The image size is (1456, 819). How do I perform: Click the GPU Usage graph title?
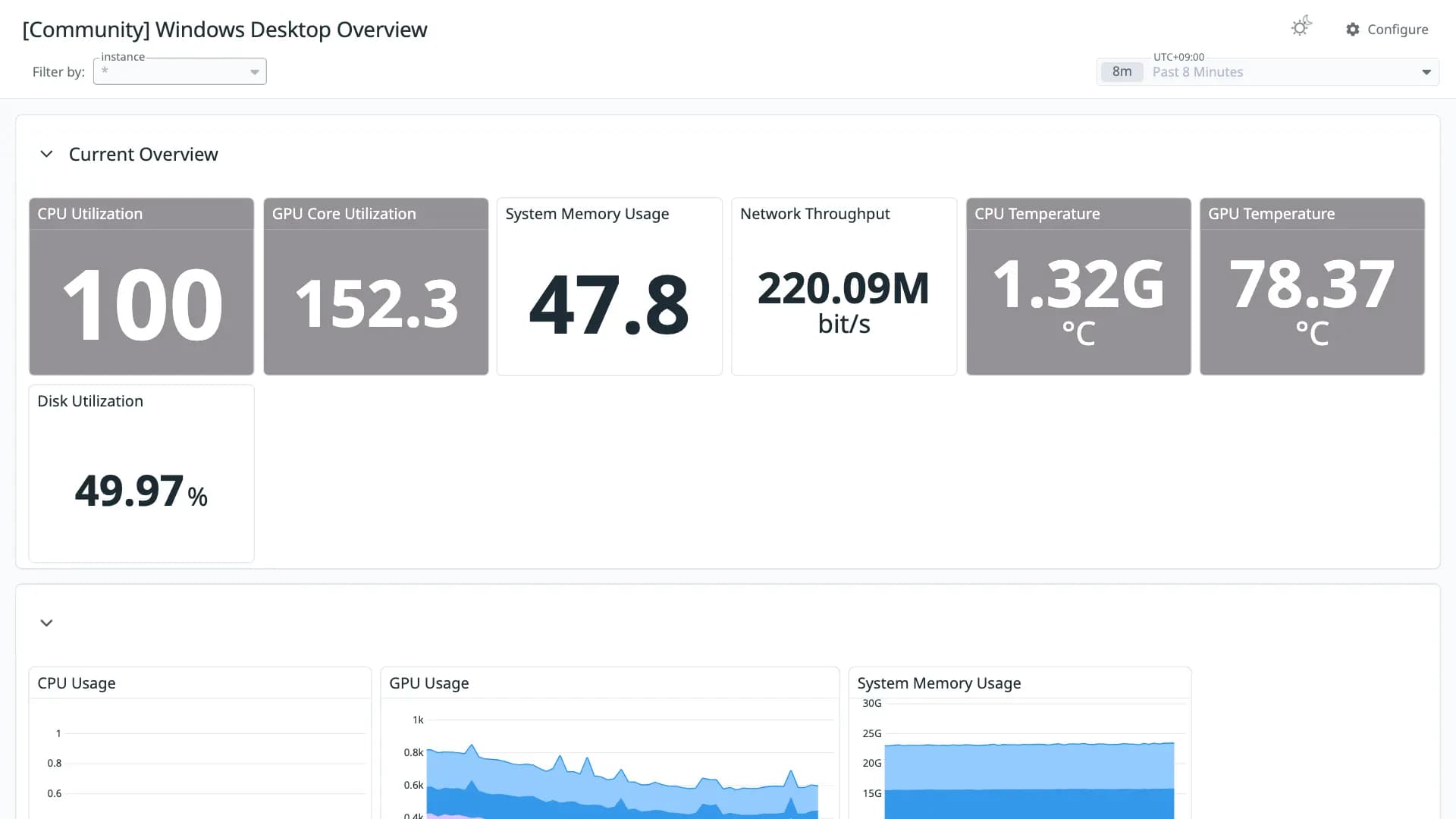pyautogui.click(x=429, y=683)
